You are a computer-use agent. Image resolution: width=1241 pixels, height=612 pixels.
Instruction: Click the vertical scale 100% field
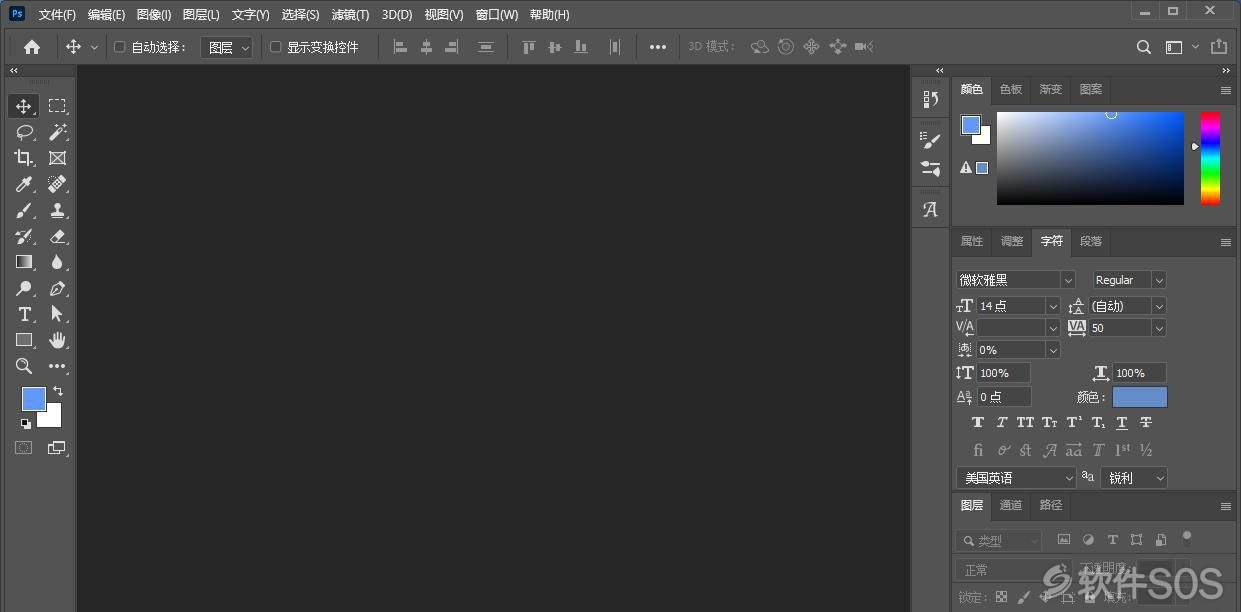pyautogui.click(x=1004, y=373)
